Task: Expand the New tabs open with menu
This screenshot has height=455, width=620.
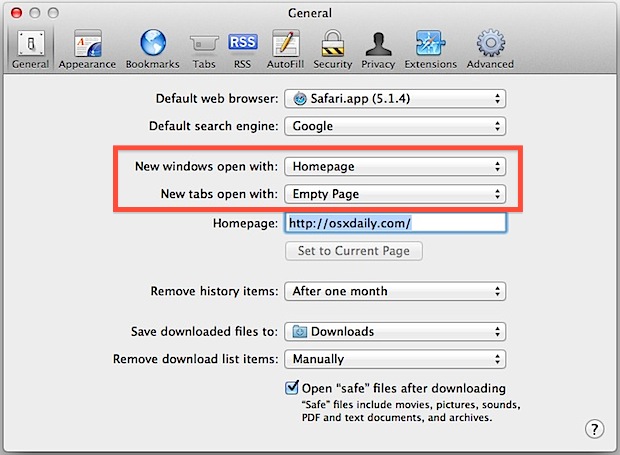Action: (395, 194)
